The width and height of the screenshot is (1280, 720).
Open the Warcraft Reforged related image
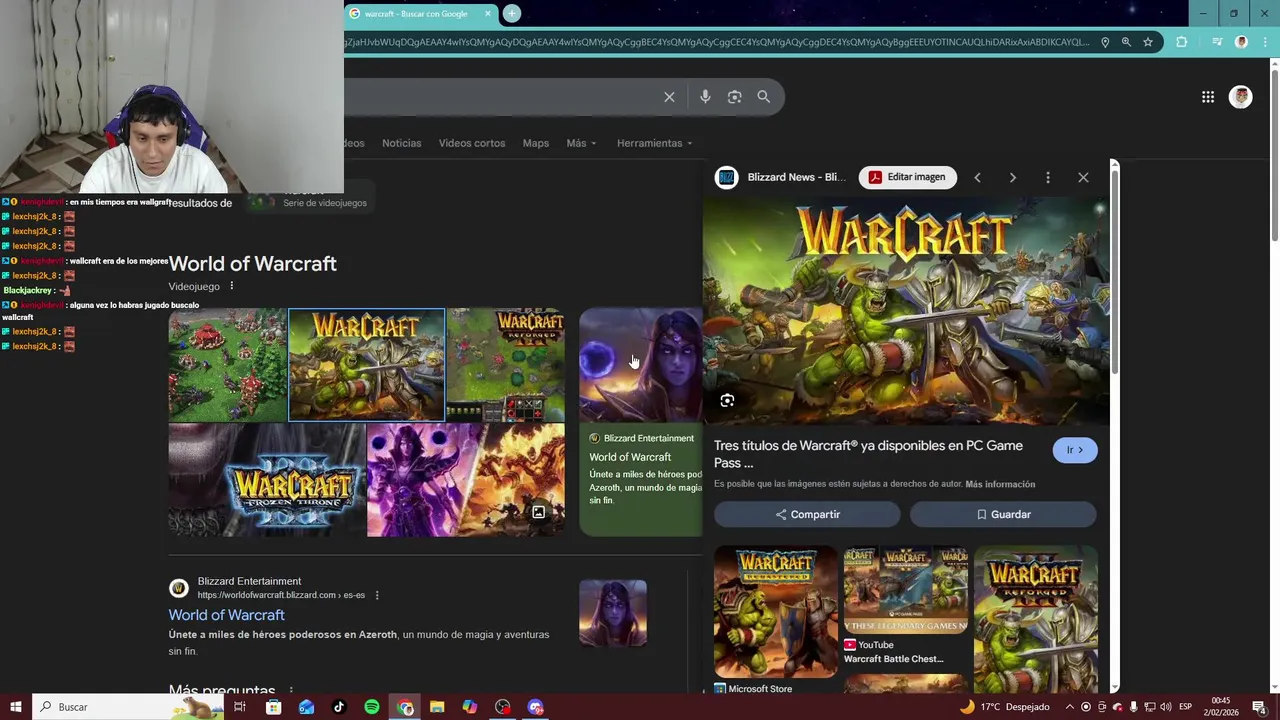tap(1036, 619)
